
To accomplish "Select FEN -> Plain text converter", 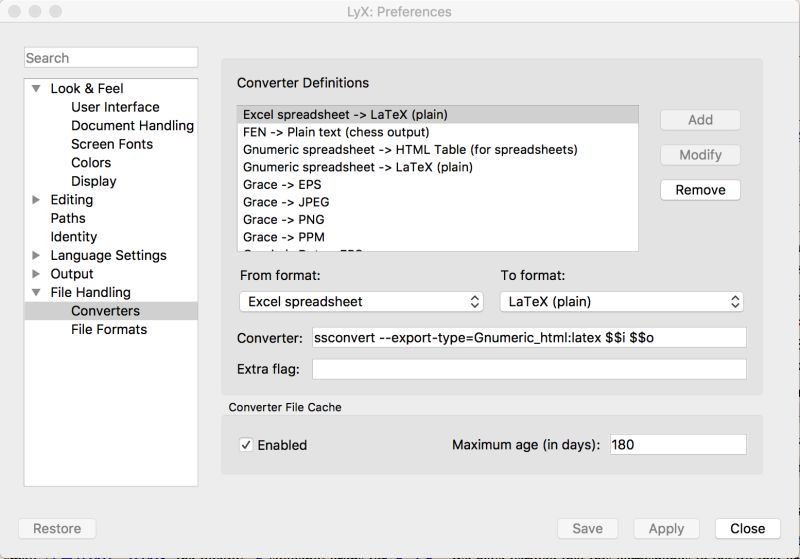I will point(336,132).
